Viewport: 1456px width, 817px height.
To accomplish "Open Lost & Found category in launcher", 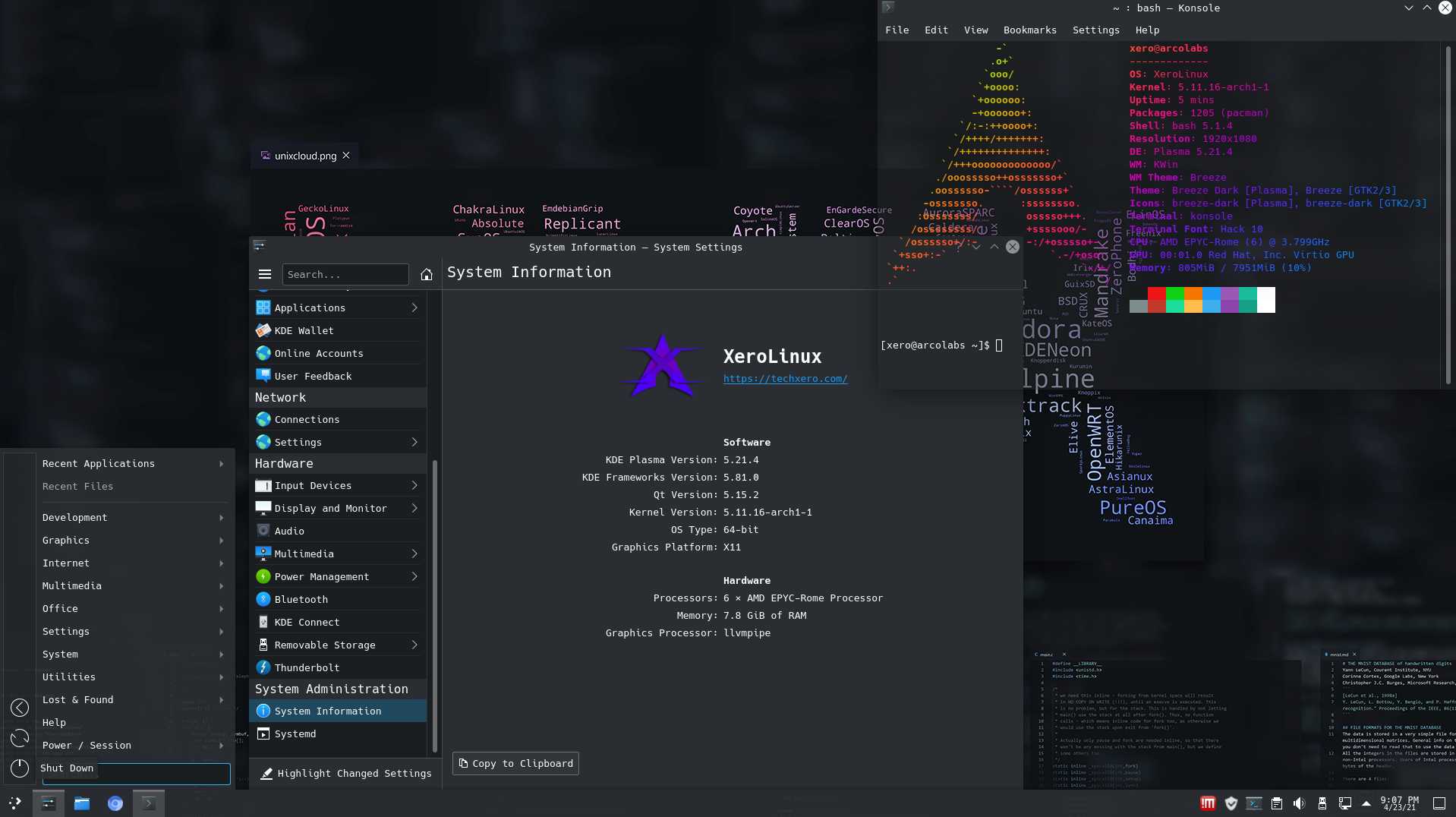I will coord(134,699).
